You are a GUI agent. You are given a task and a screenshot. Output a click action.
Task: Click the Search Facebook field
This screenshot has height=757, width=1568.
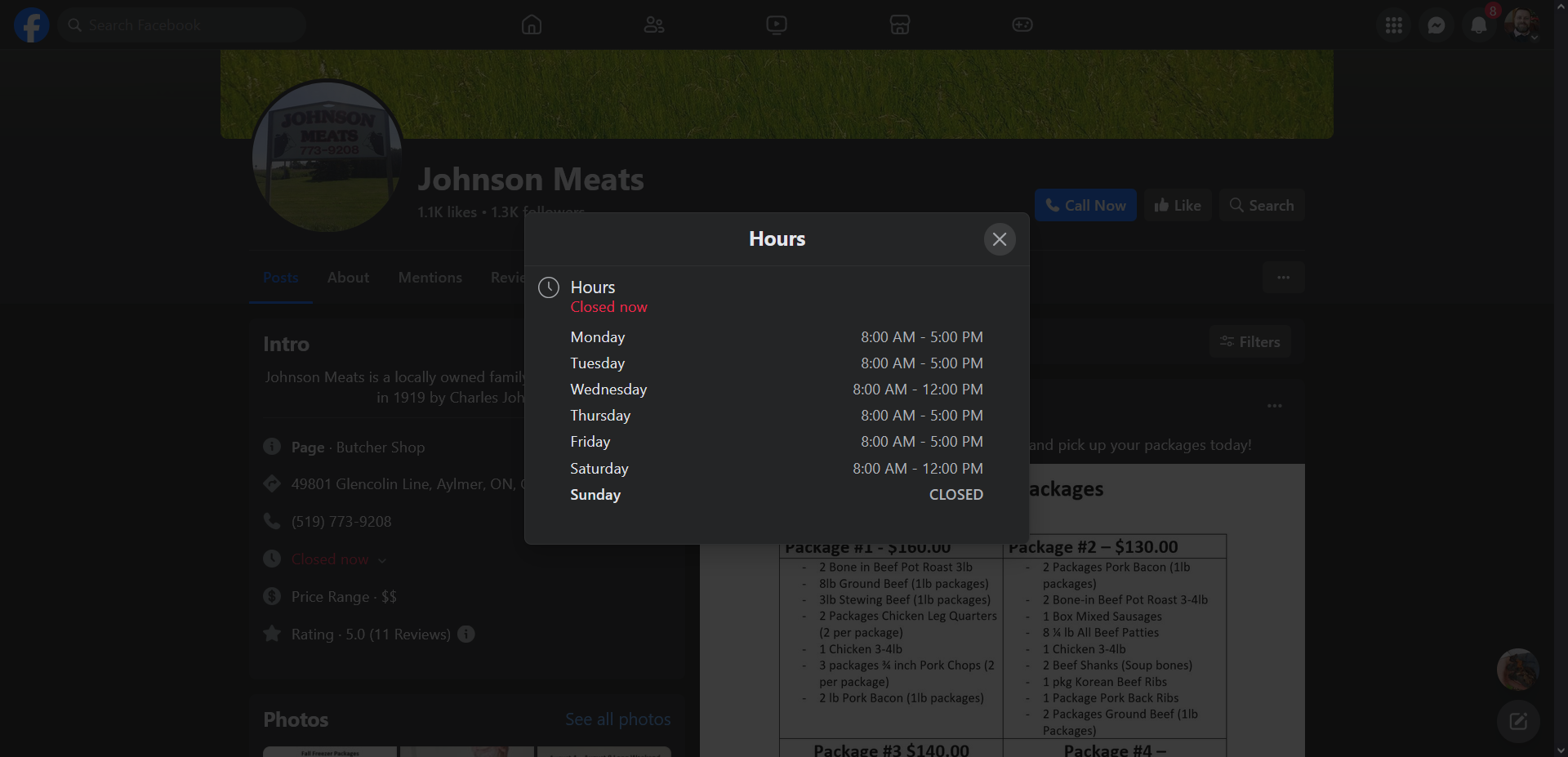(182, 25)
